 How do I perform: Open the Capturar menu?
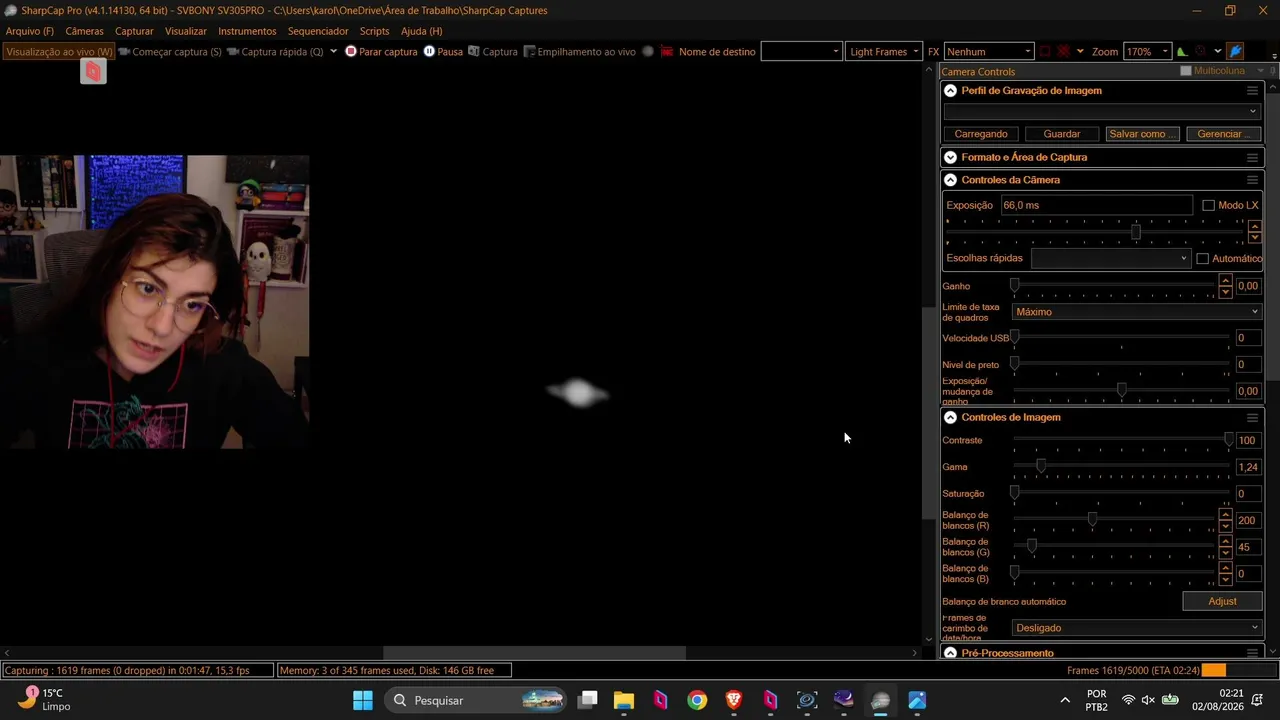pyautogui.click(x=134, y=31)
